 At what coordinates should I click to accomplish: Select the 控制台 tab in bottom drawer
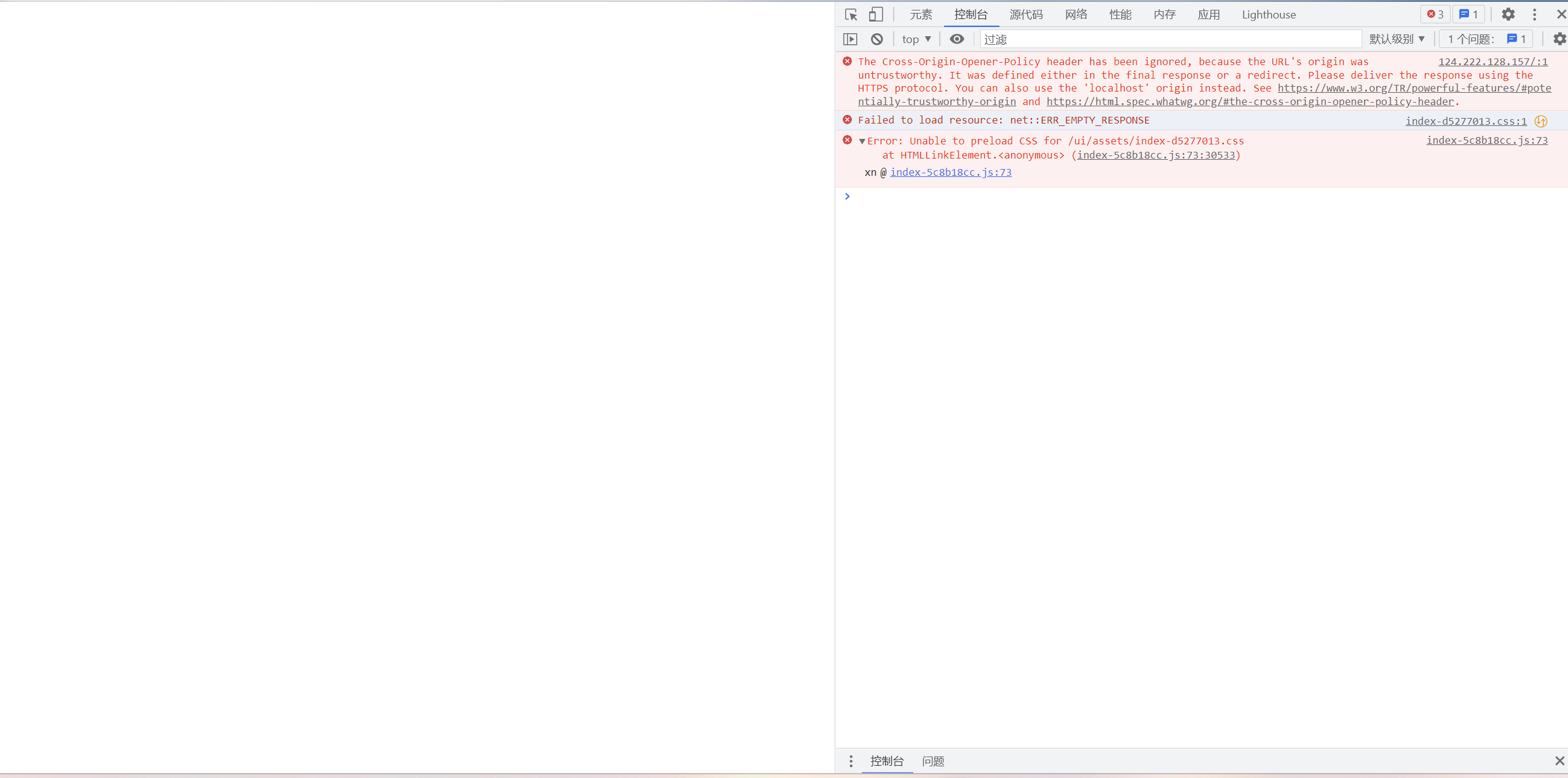[887, 761]
